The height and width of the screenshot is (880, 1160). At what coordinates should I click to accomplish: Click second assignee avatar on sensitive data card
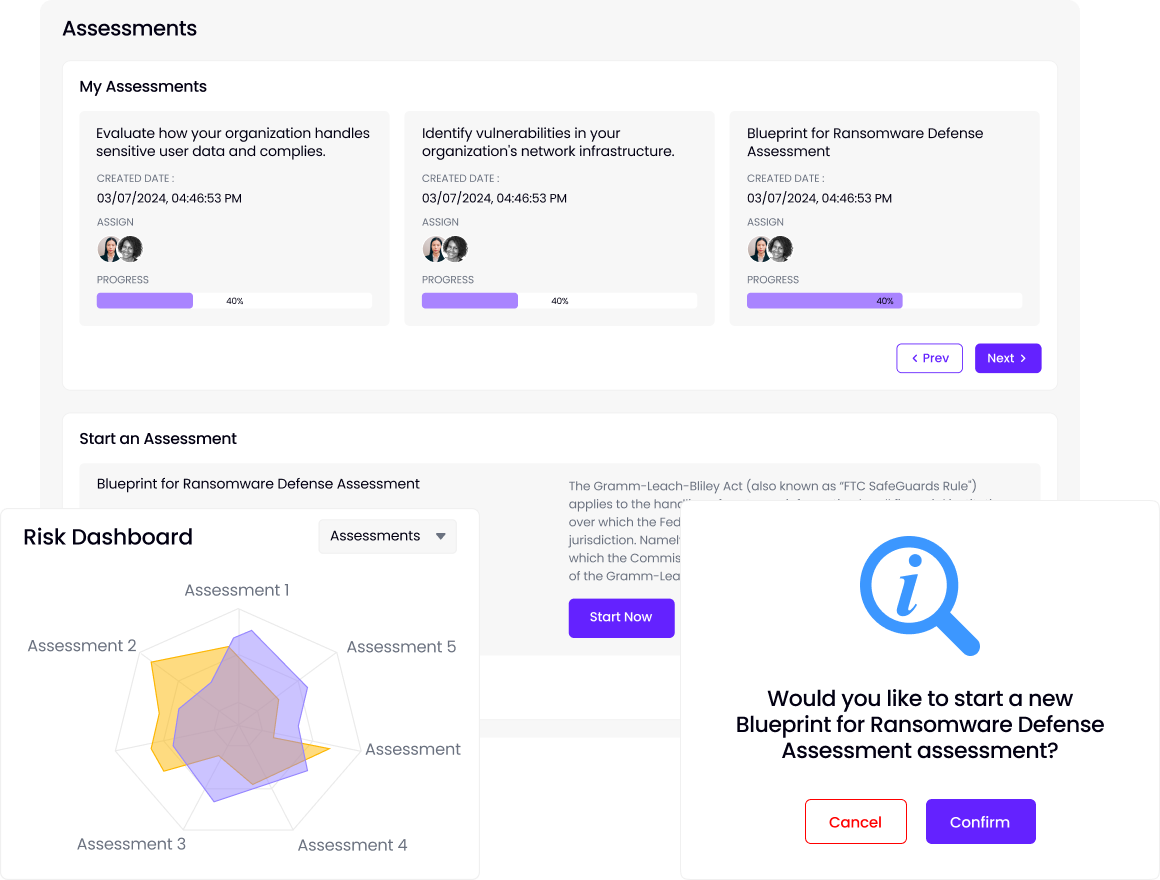[x=131, y=249]
